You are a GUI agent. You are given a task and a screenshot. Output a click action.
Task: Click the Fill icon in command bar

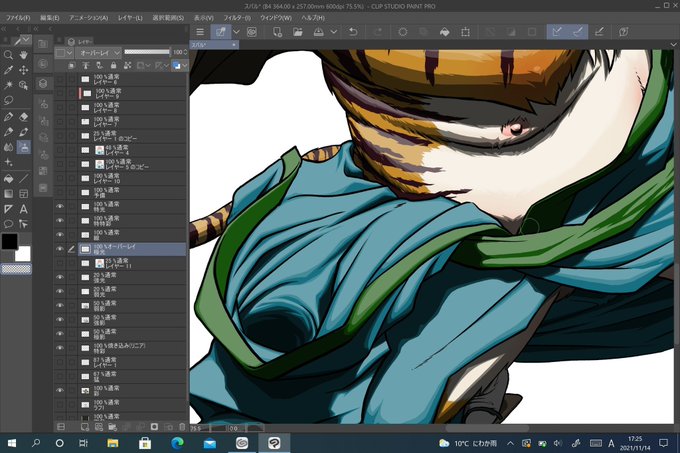click(x=445, y=32)
